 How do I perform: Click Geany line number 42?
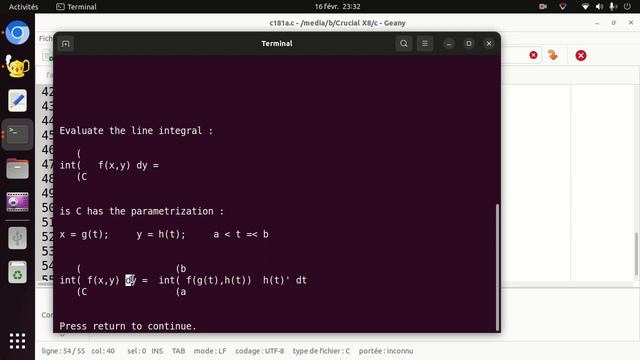(47, 91)
